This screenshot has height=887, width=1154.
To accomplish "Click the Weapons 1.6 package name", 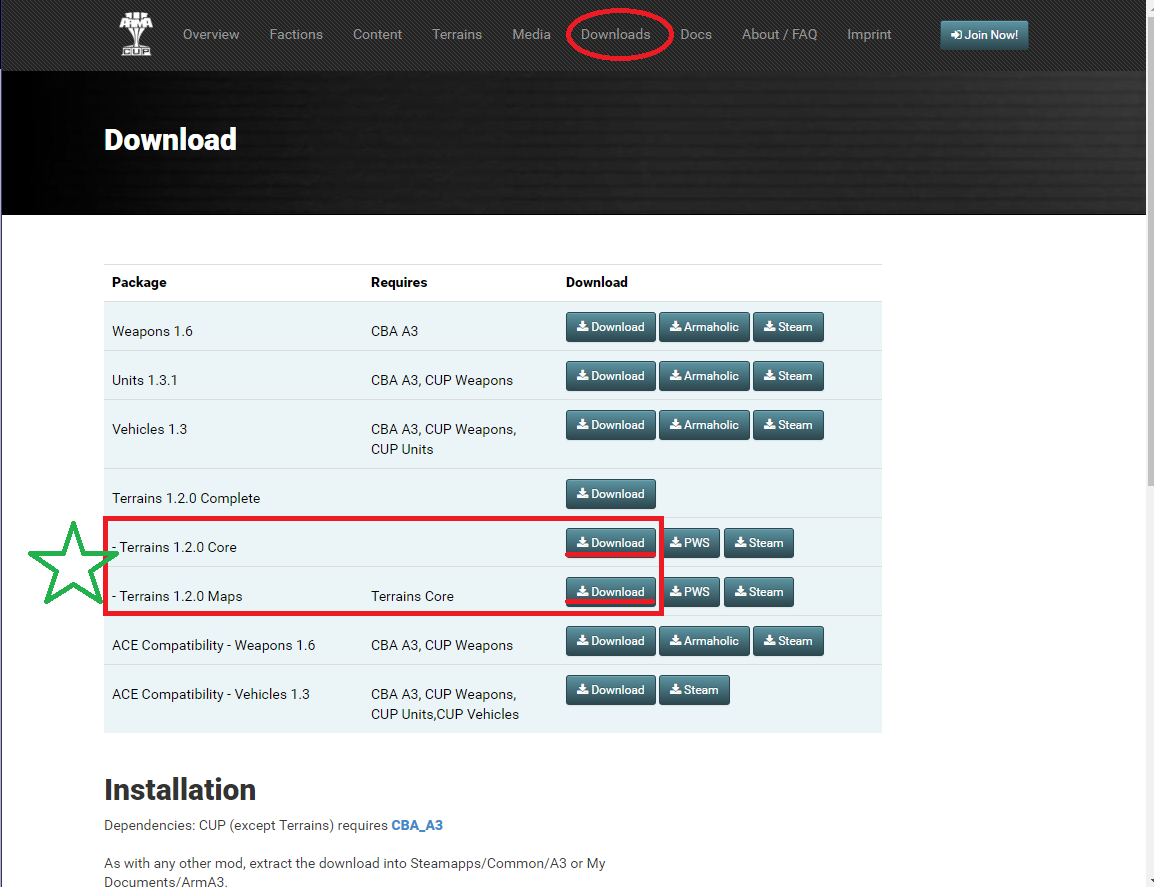I will pyautogui.click(x=152, y=331).
